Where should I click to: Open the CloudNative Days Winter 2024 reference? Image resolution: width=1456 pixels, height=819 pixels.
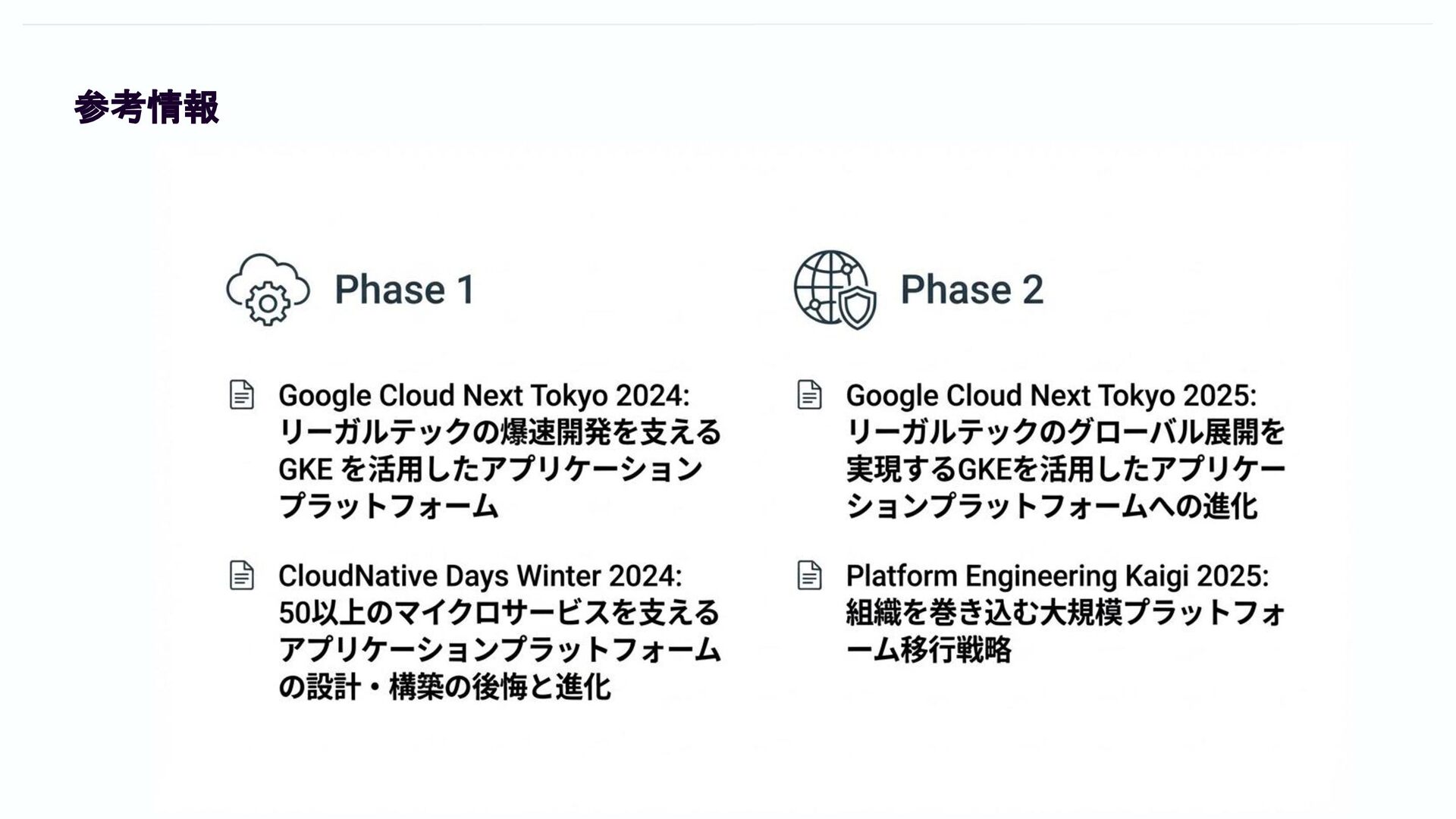click(x=480, y=576)
